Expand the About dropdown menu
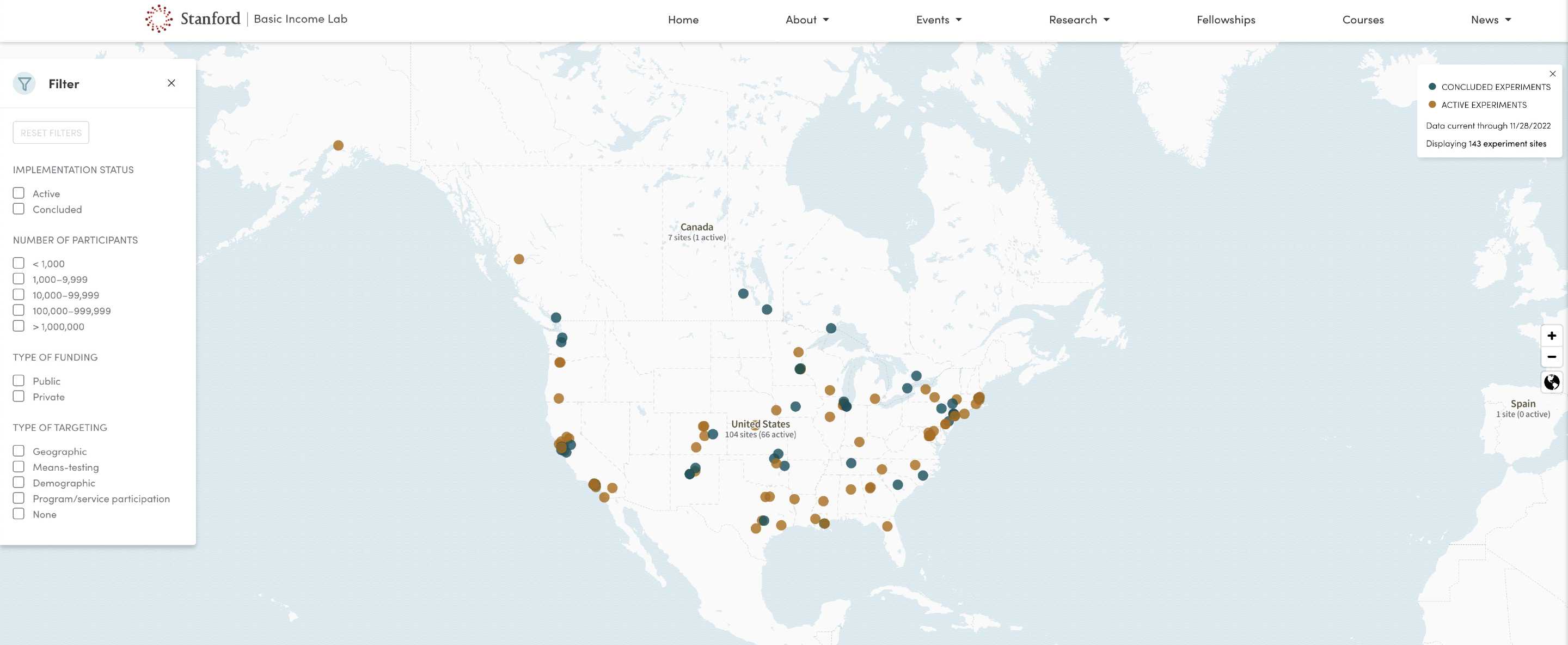 point(807,20)
